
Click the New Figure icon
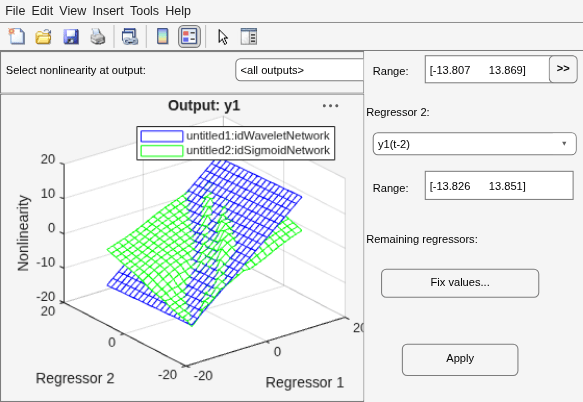click(17, 36)
